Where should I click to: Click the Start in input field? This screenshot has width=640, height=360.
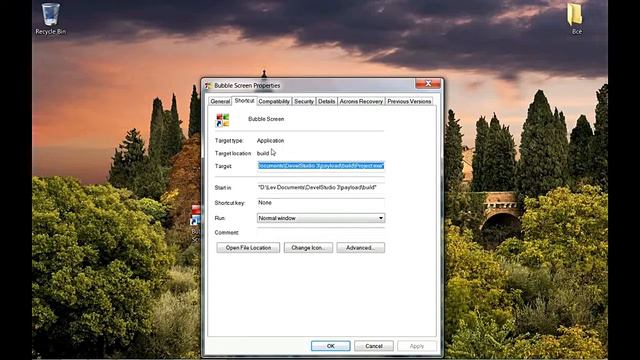[321, 187]
